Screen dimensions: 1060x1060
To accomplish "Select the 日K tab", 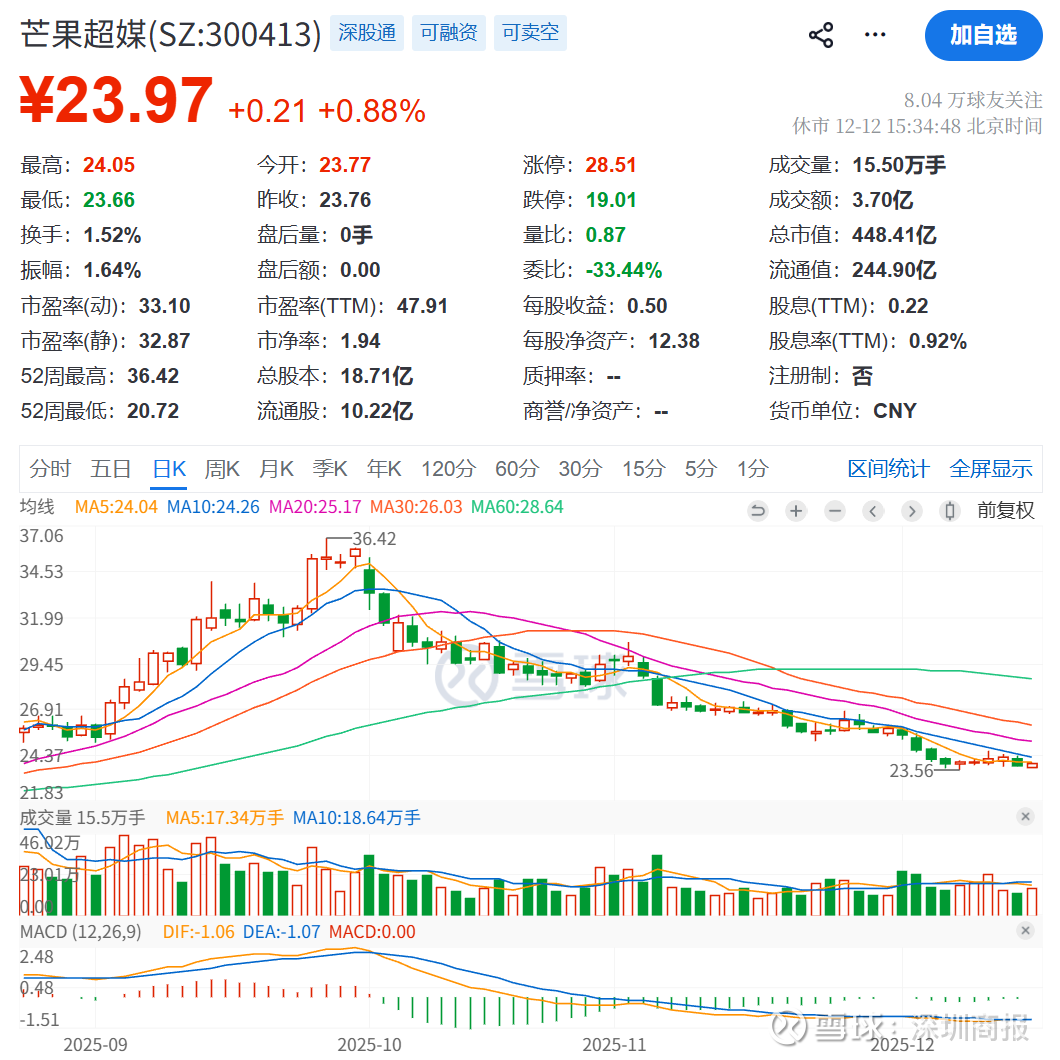I will point(169,468).
